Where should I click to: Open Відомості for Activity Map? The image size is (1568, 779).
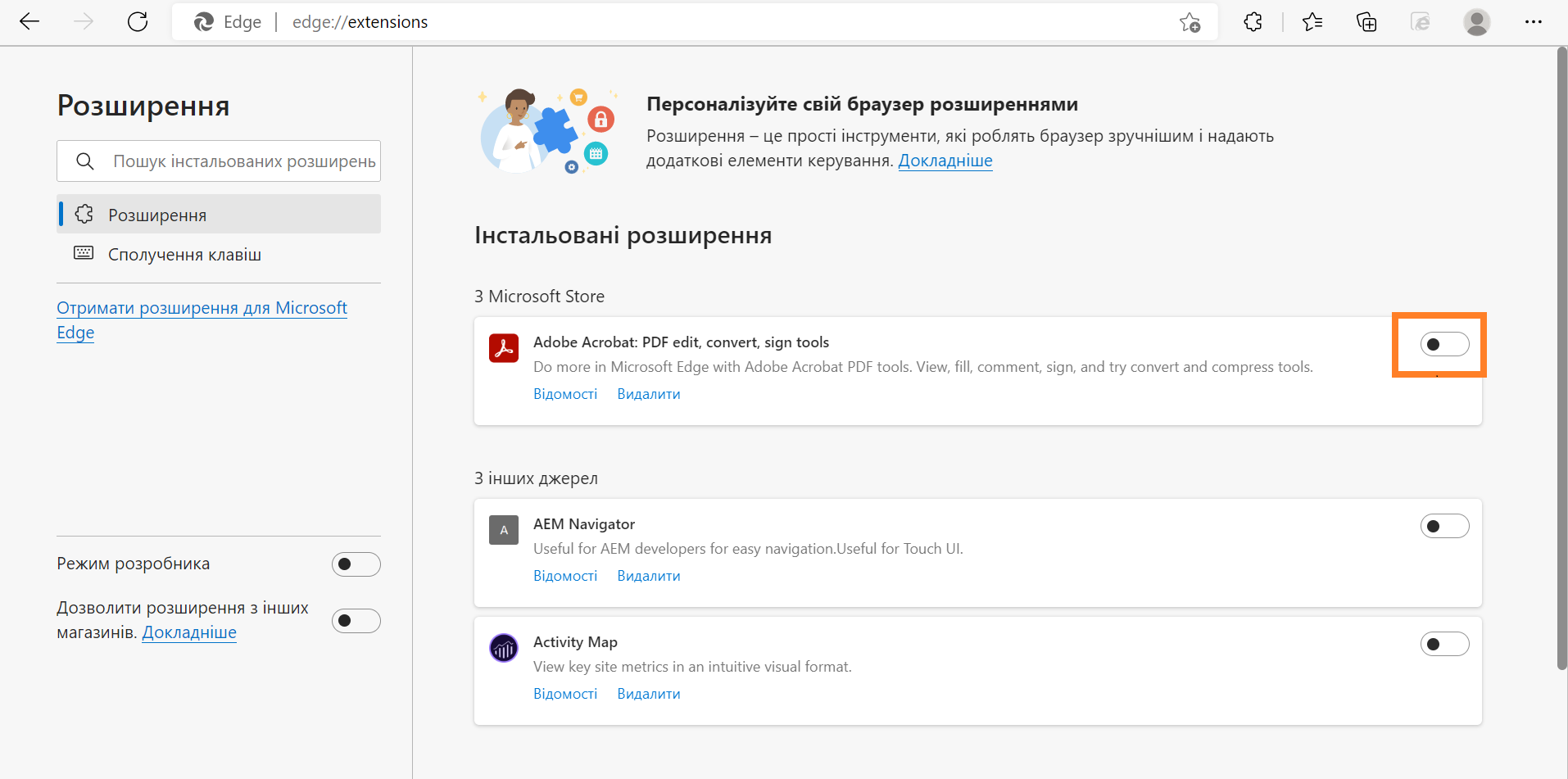[565, 694]
